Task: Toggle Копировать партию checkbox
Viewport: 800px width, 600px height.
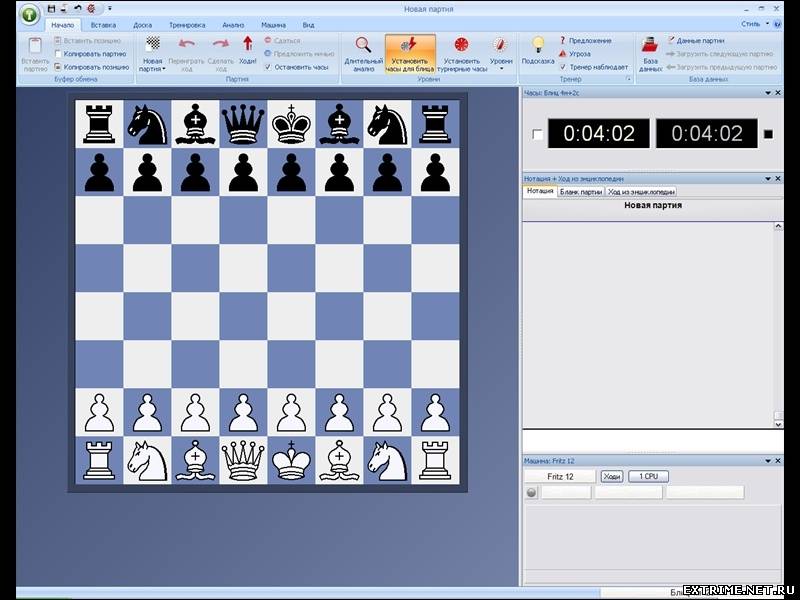Action: [x=58, y=54]
